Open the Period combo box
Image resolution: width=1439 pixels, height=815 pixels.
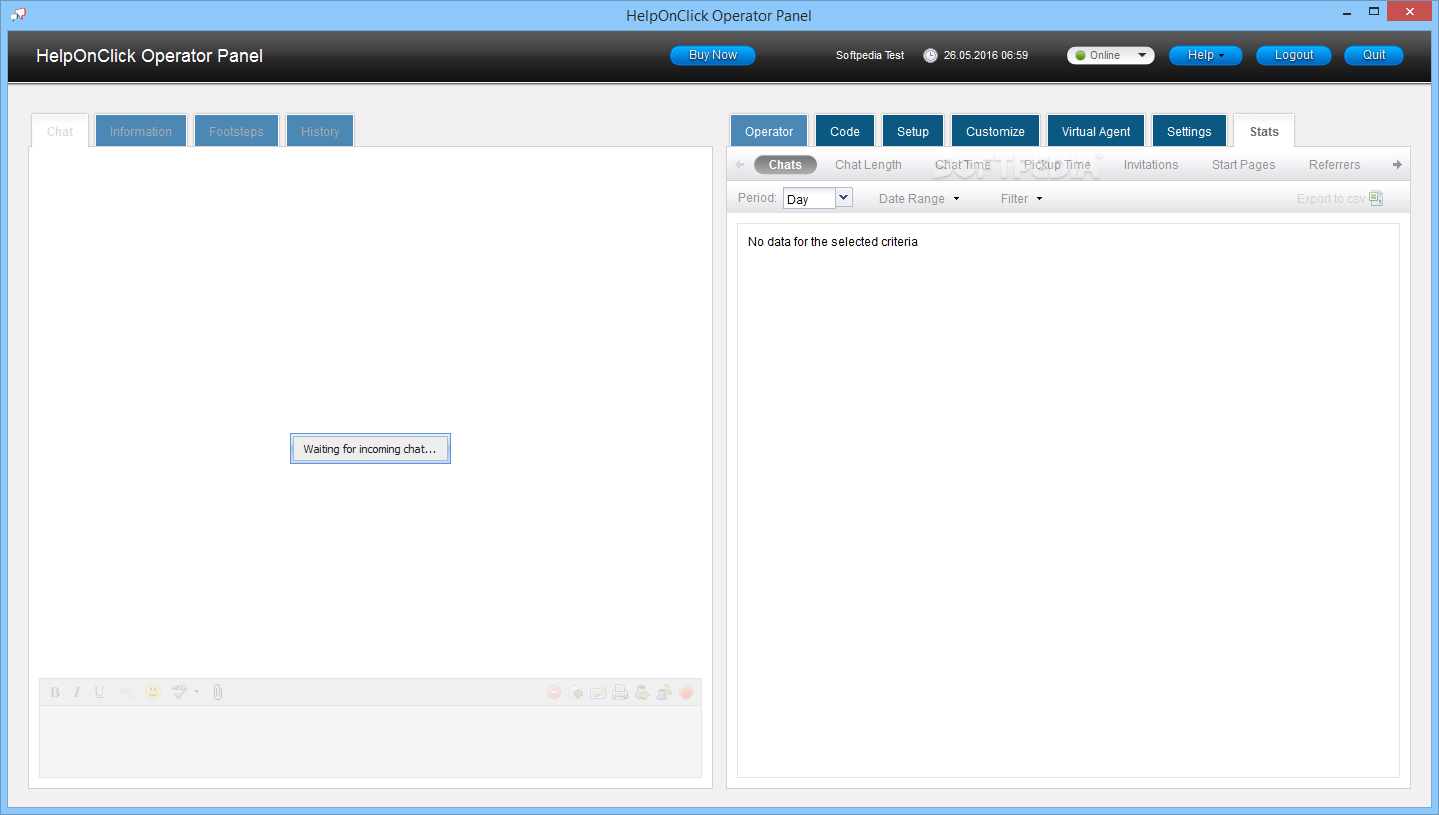[x=818, y=198]
